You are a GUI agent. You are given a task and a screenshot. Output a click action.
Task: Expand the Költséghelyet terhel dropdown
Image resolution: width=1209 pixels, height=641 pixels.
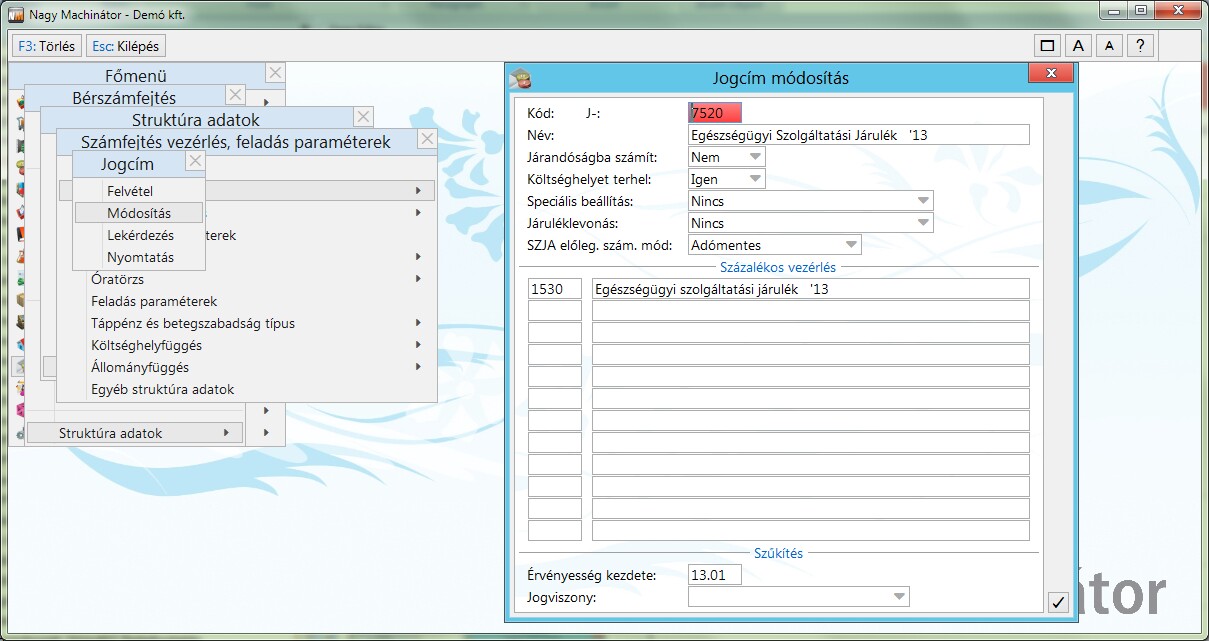755,179
